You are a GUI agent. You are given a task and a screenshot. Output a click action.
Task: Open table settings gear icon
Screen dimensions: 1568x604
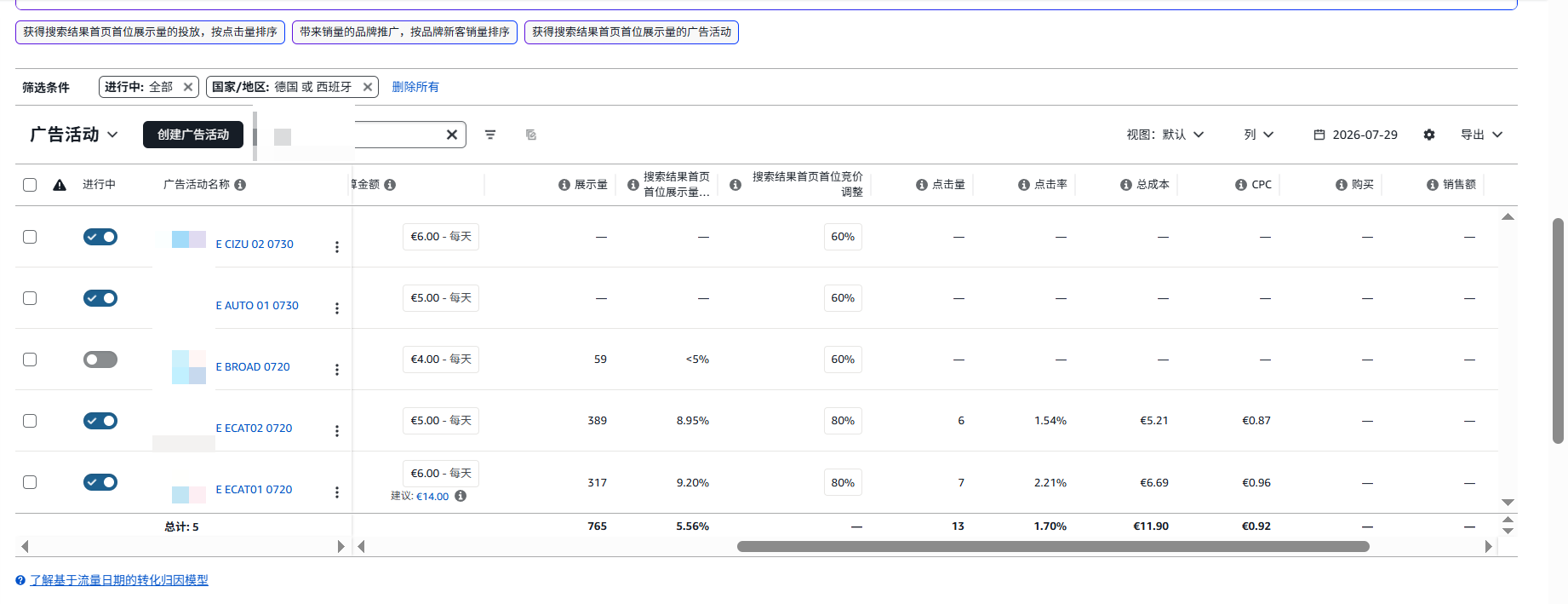click(x=1429, y=135)
